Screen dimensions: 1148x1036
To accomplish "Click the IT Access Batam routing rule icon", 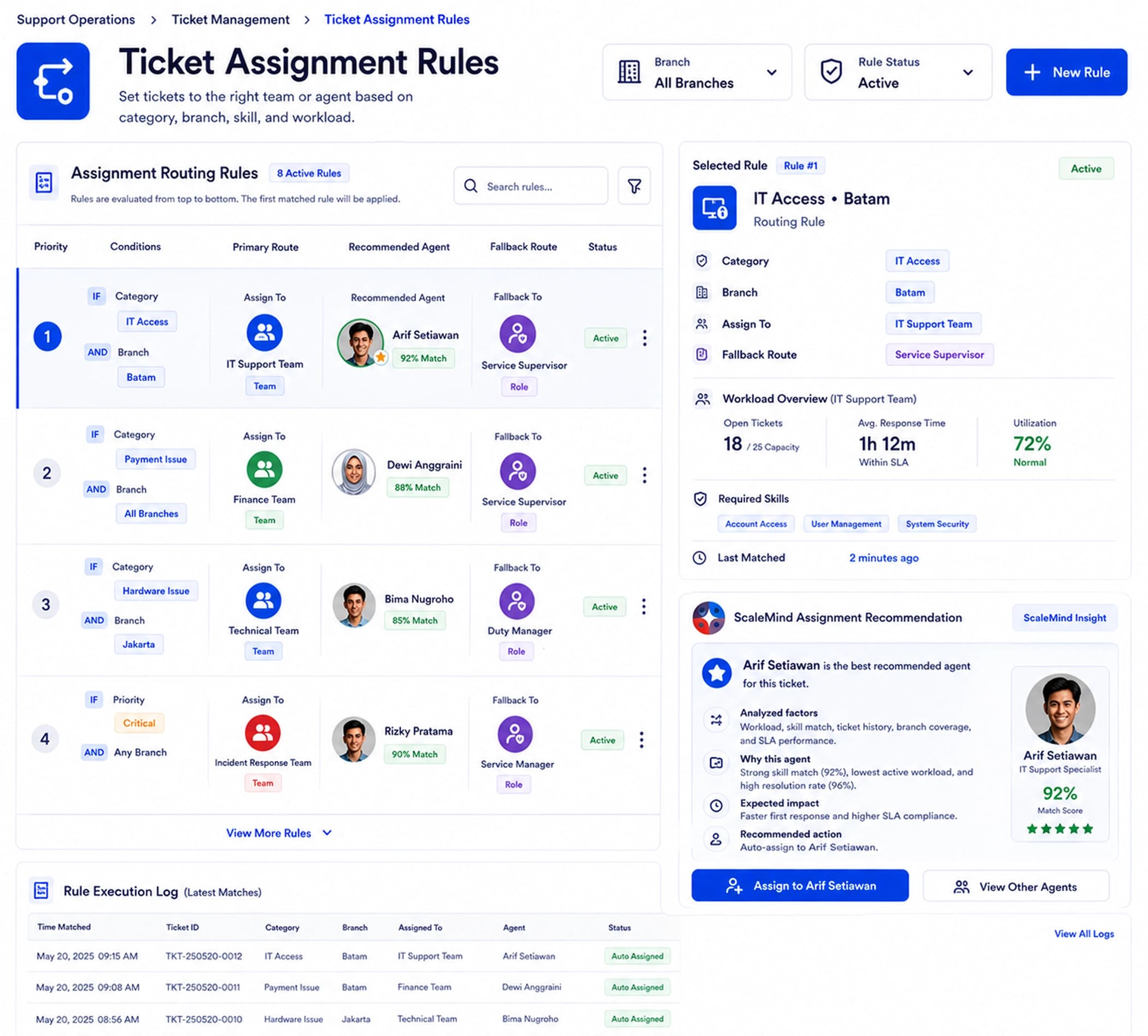I will [714, 208].
